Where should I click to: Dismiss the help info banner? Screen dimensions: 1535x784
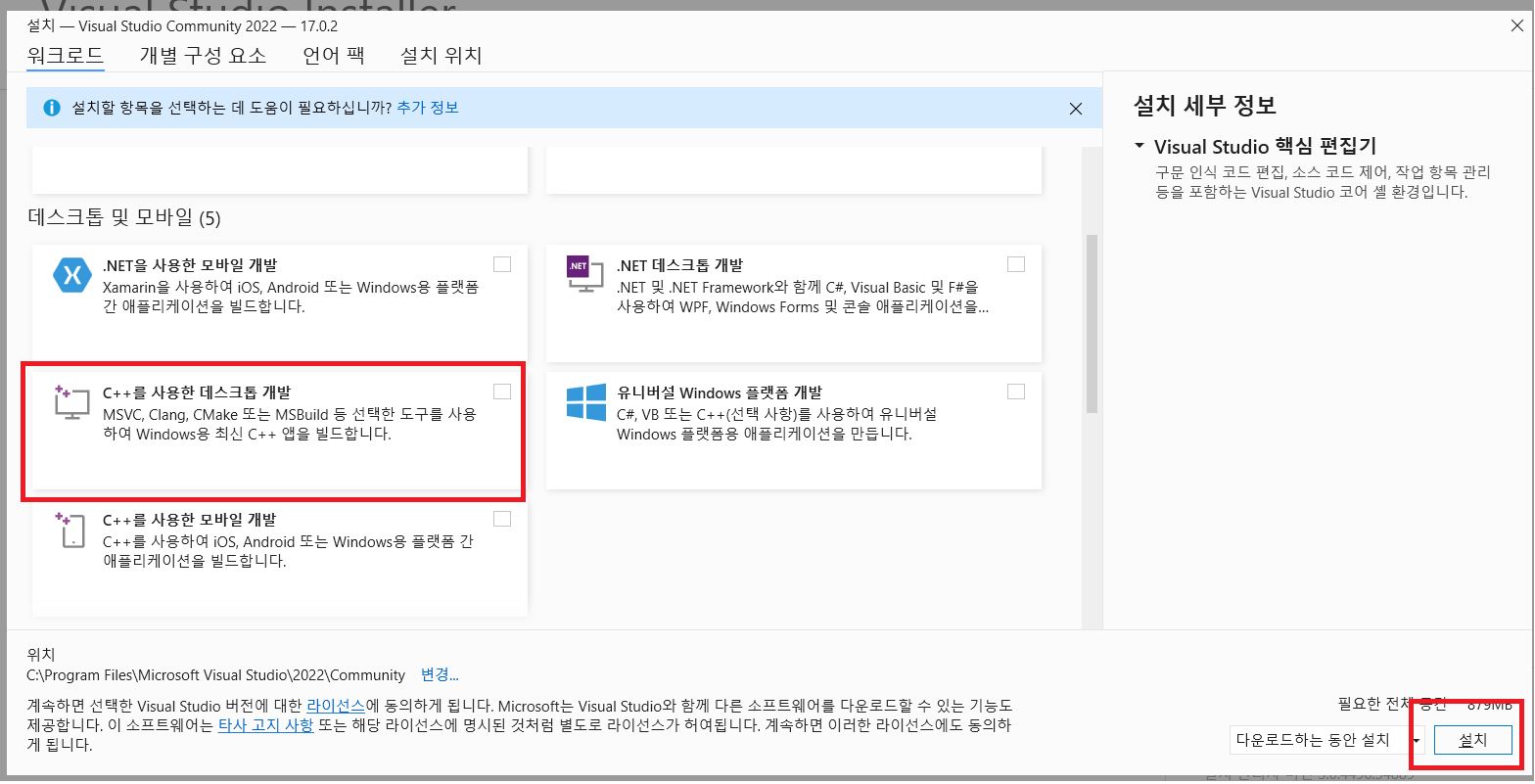click(1076, 109)
